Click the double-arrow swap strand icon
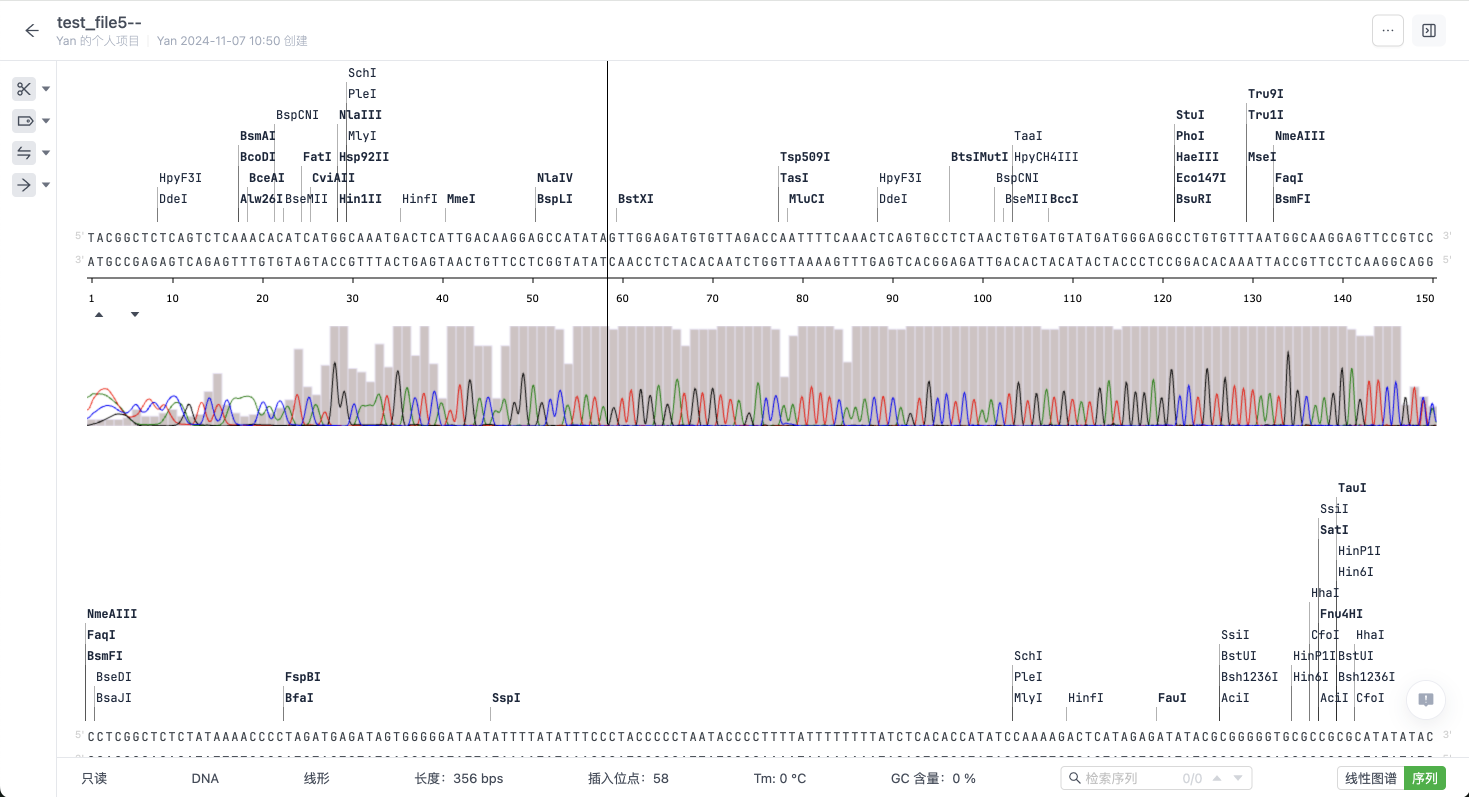This screenshot has width=1469, height=797. click(x=24, y=153)
